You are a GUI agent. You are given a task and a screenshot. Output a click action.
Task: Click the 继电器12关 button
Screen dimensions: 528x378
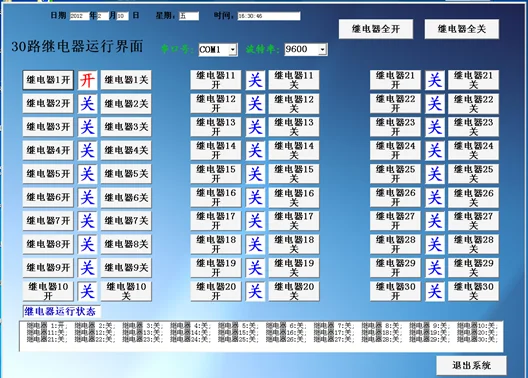coord(294,103)
